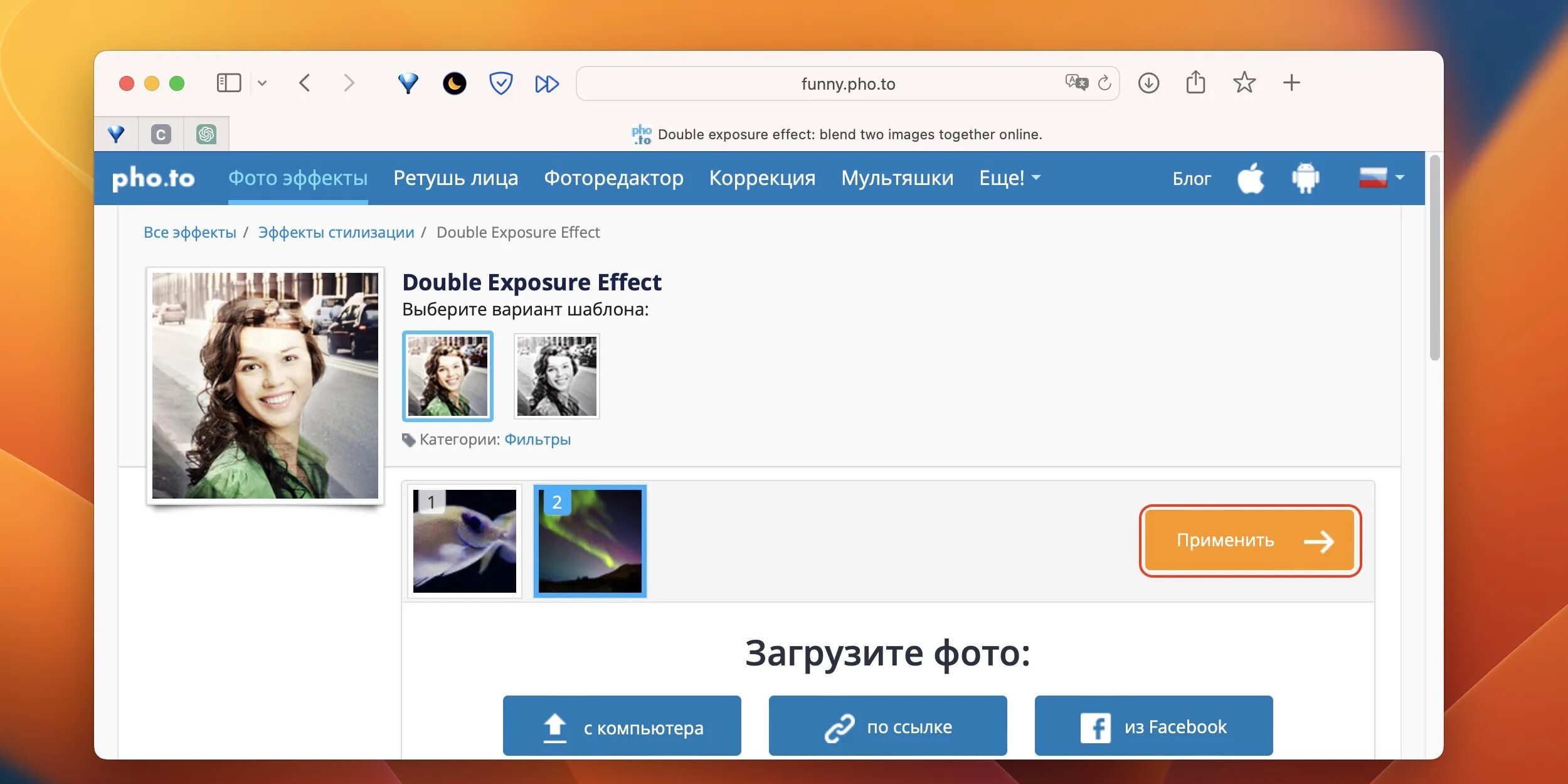Upload photo with с компьютера button

(622, 726)
